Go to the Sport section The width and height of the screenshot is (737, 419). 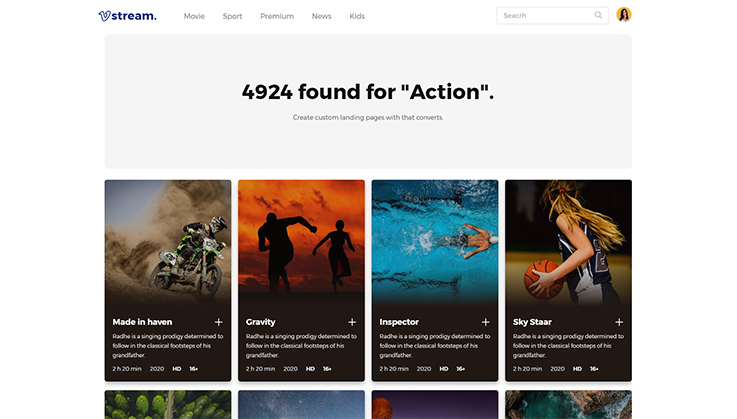(x=232, y=16)
